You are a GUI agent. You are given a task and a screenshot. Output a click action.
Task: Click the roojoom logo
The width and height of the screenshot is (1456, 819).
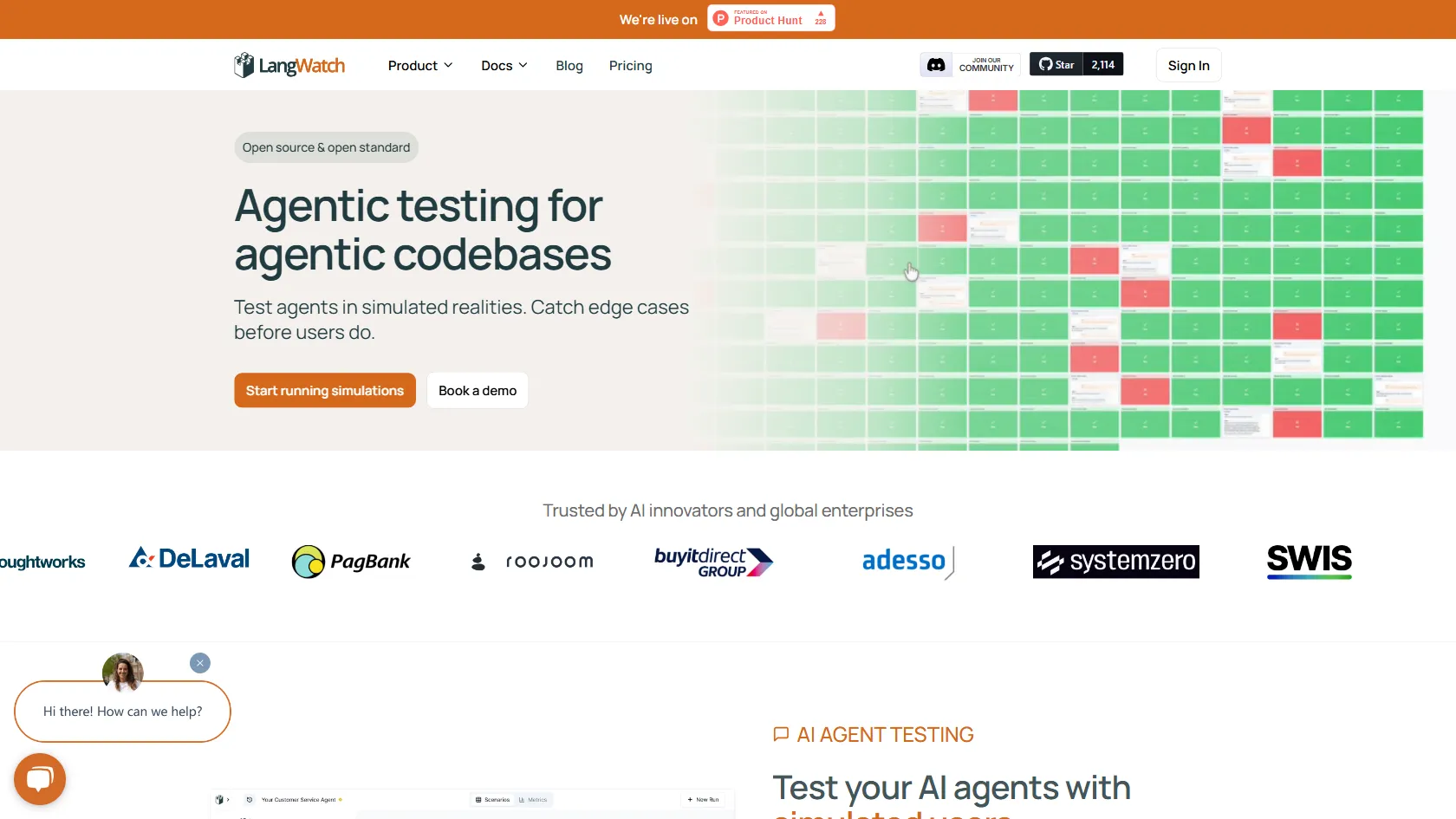[x=532, y=562]
